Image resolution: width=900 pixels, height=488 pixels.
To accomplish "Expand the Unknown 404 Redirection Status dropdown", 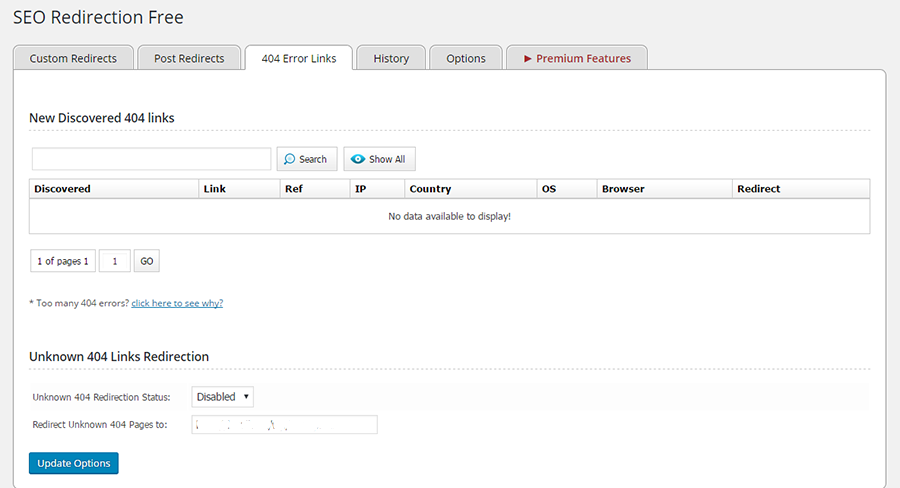I will [223, 397].
